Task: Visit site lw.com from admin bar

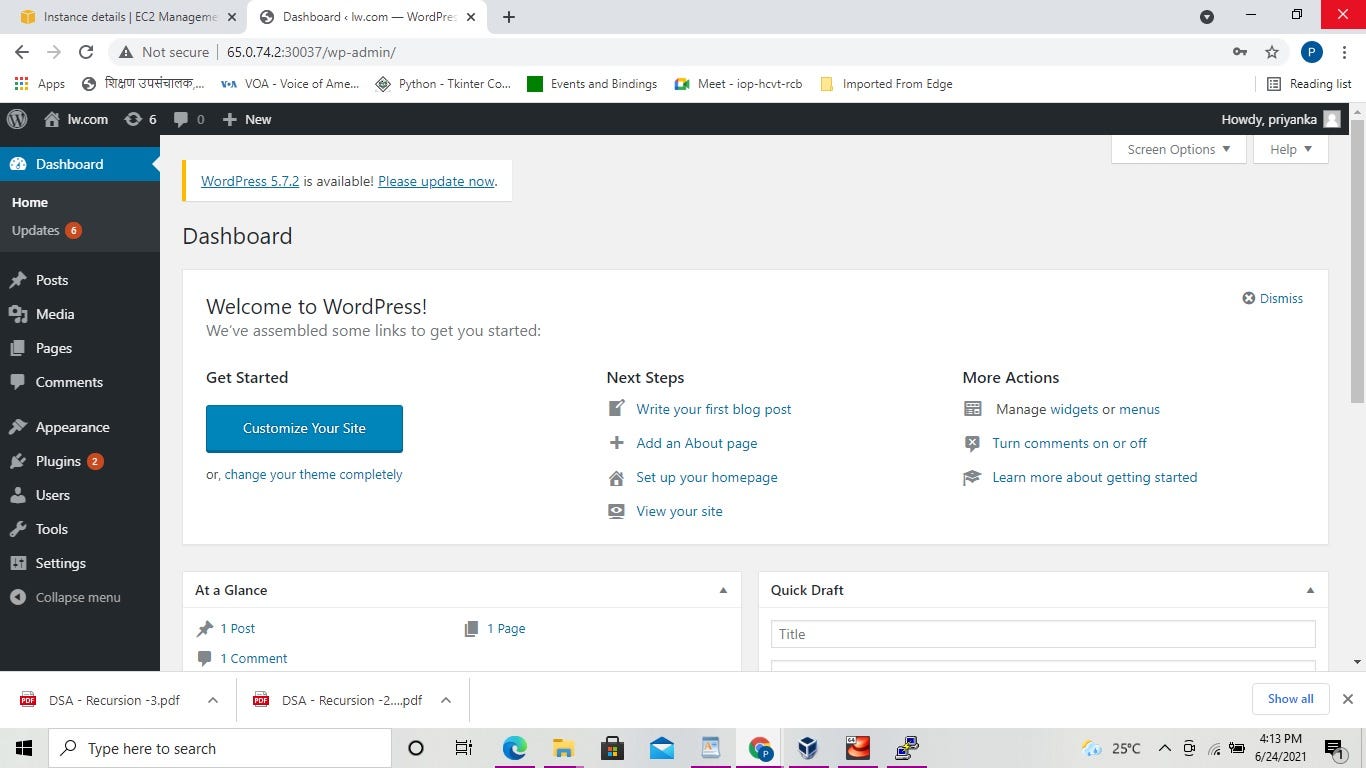Action: (x=76, y=119)
